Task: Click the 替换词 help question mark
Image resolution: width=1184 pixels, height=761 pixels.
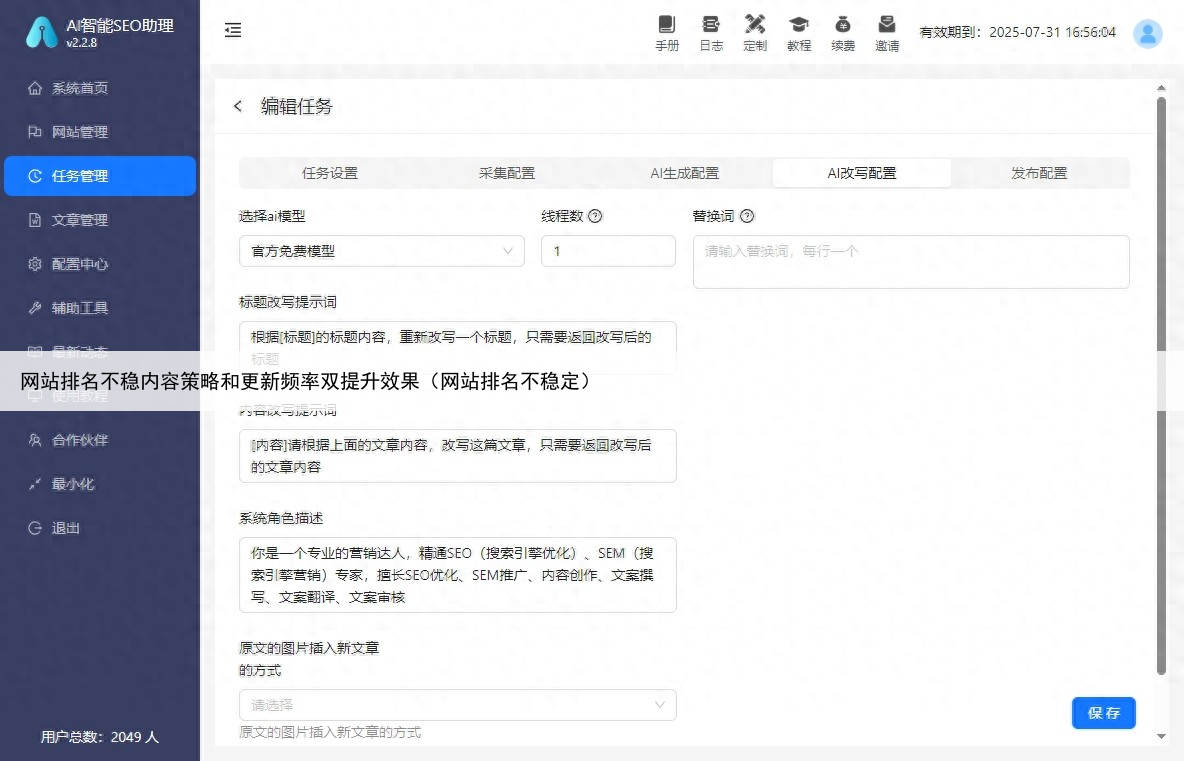Action: point(746,215)
